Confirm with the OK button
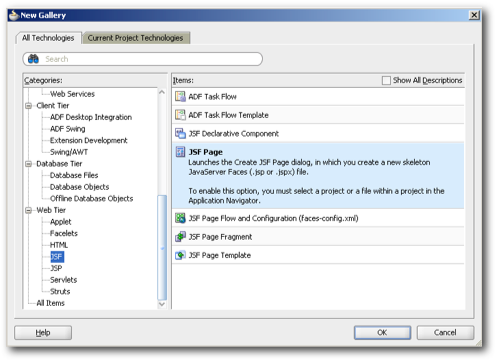Viewport: 496px width, 361px height. click(x=382, y=333)
